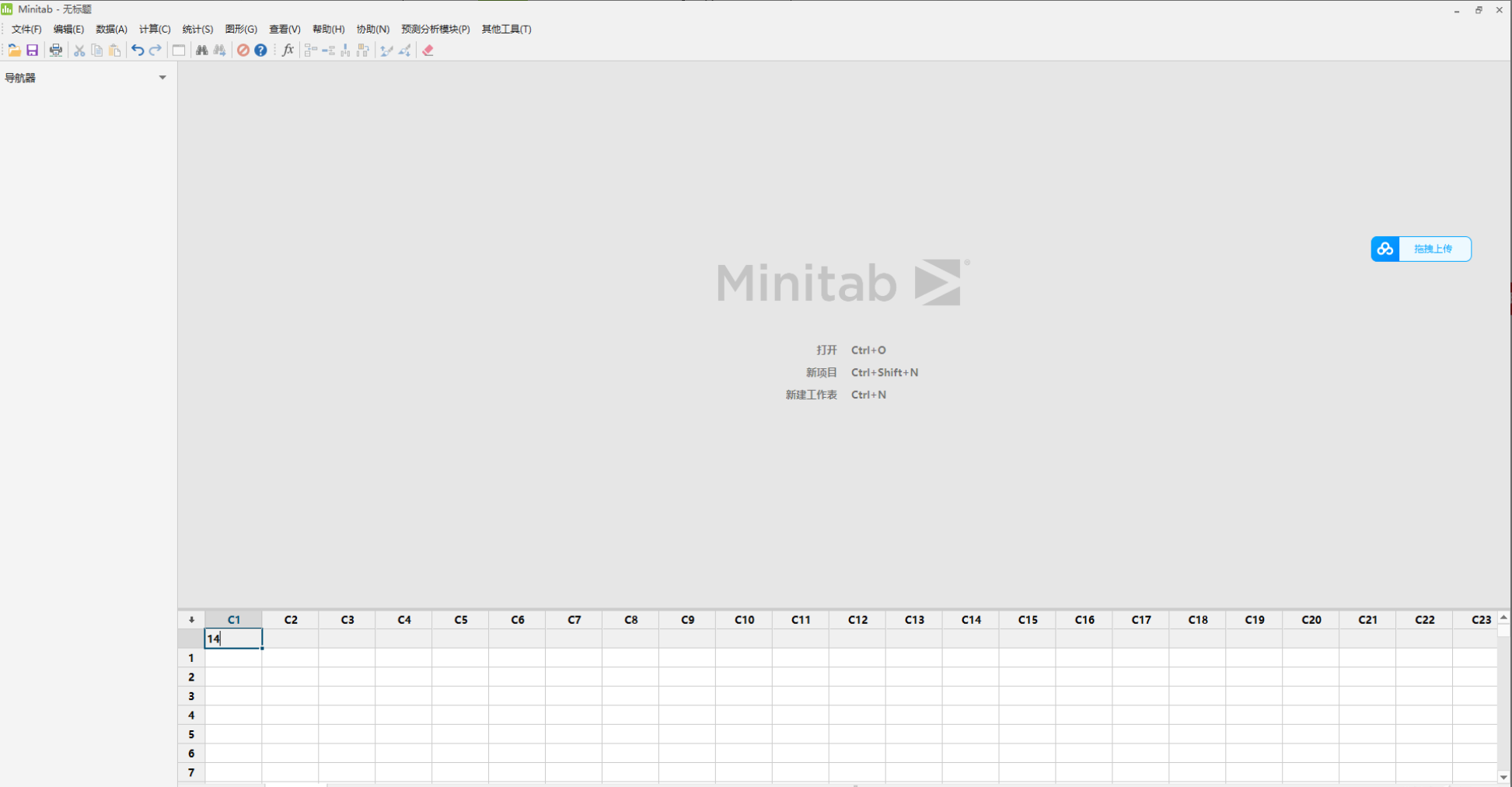Select row header 4
1512x787 pixels.
pyautogui.click(x=191, y=716)
